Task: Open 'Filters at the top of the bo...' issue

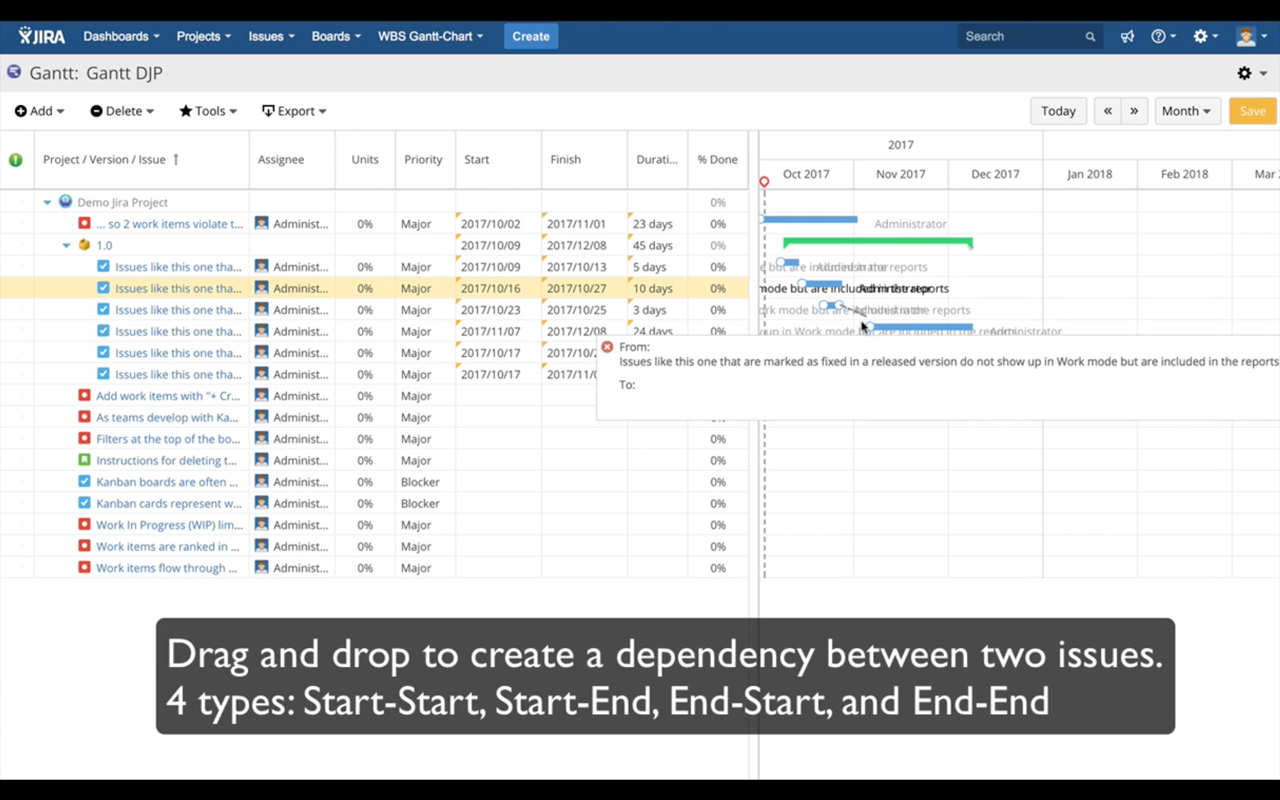Action: pos(167,439)
